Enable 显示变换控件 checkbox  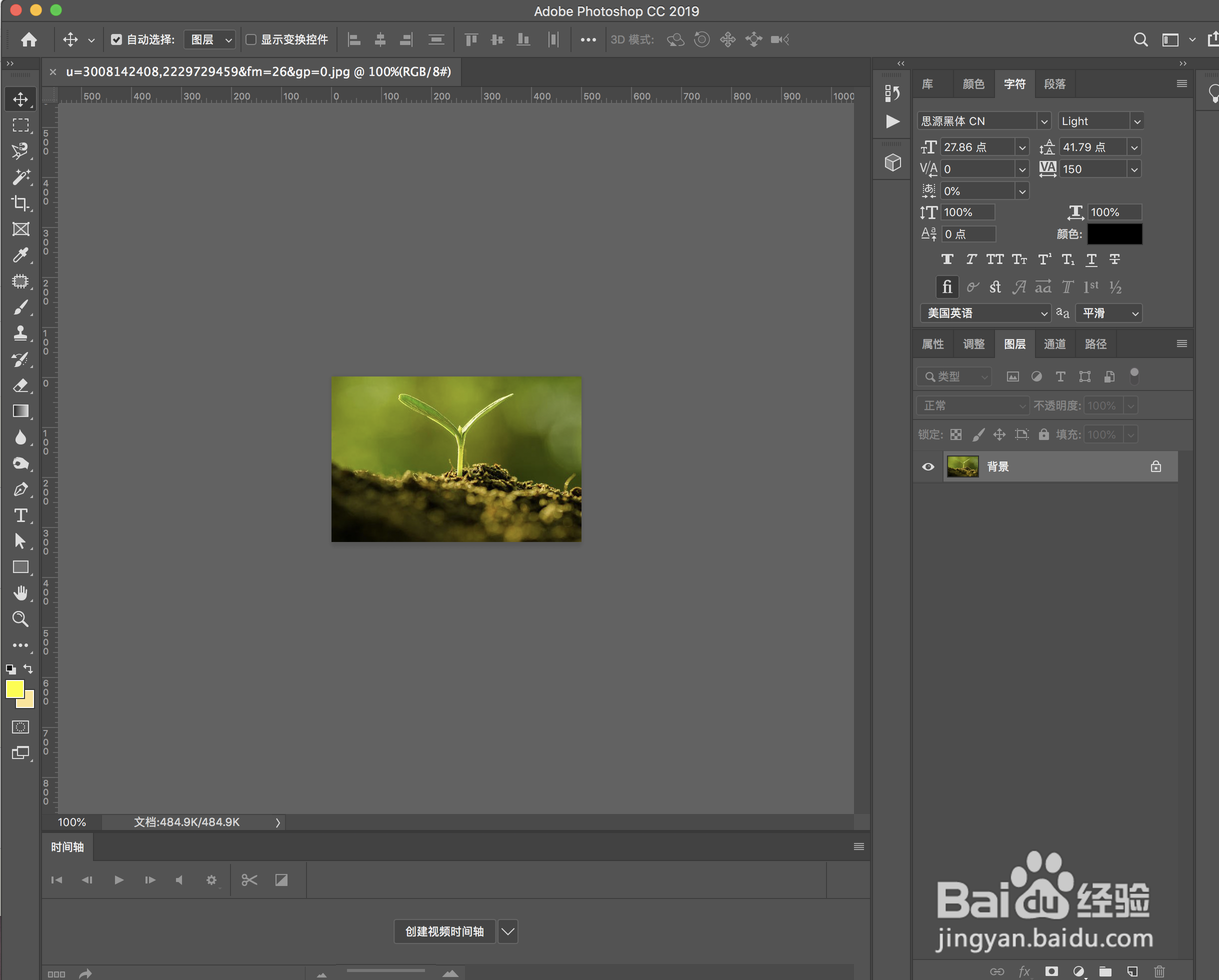click(251, 39)
